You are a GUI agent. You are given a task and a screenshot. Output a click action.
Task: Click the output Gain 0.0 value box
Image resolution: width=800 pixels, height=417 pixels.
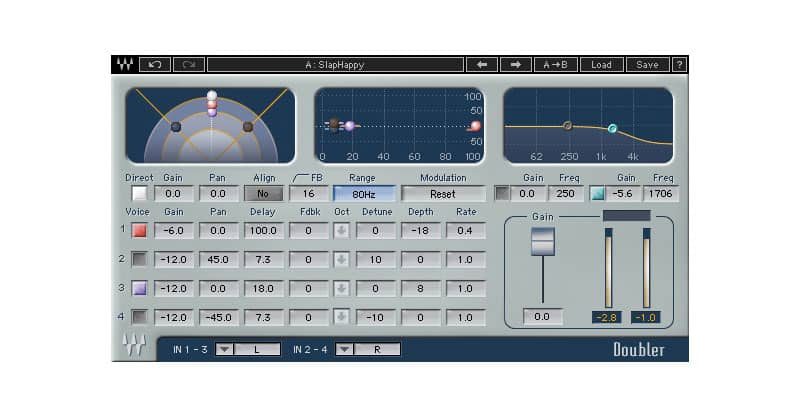542,317
